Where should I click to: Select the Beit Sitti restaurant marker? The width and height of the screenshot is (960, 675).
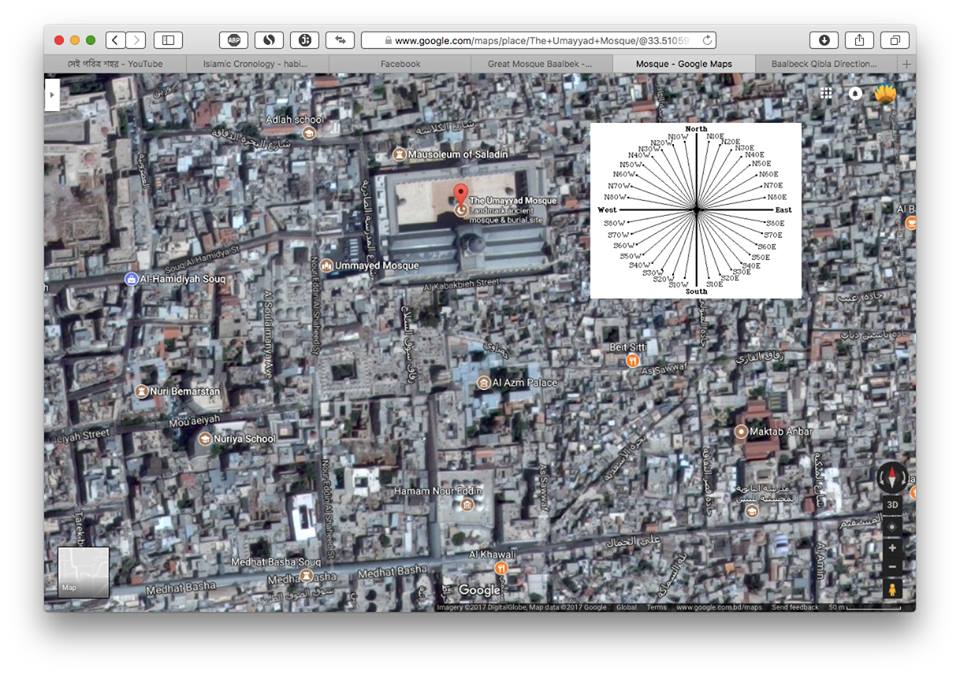632,361
